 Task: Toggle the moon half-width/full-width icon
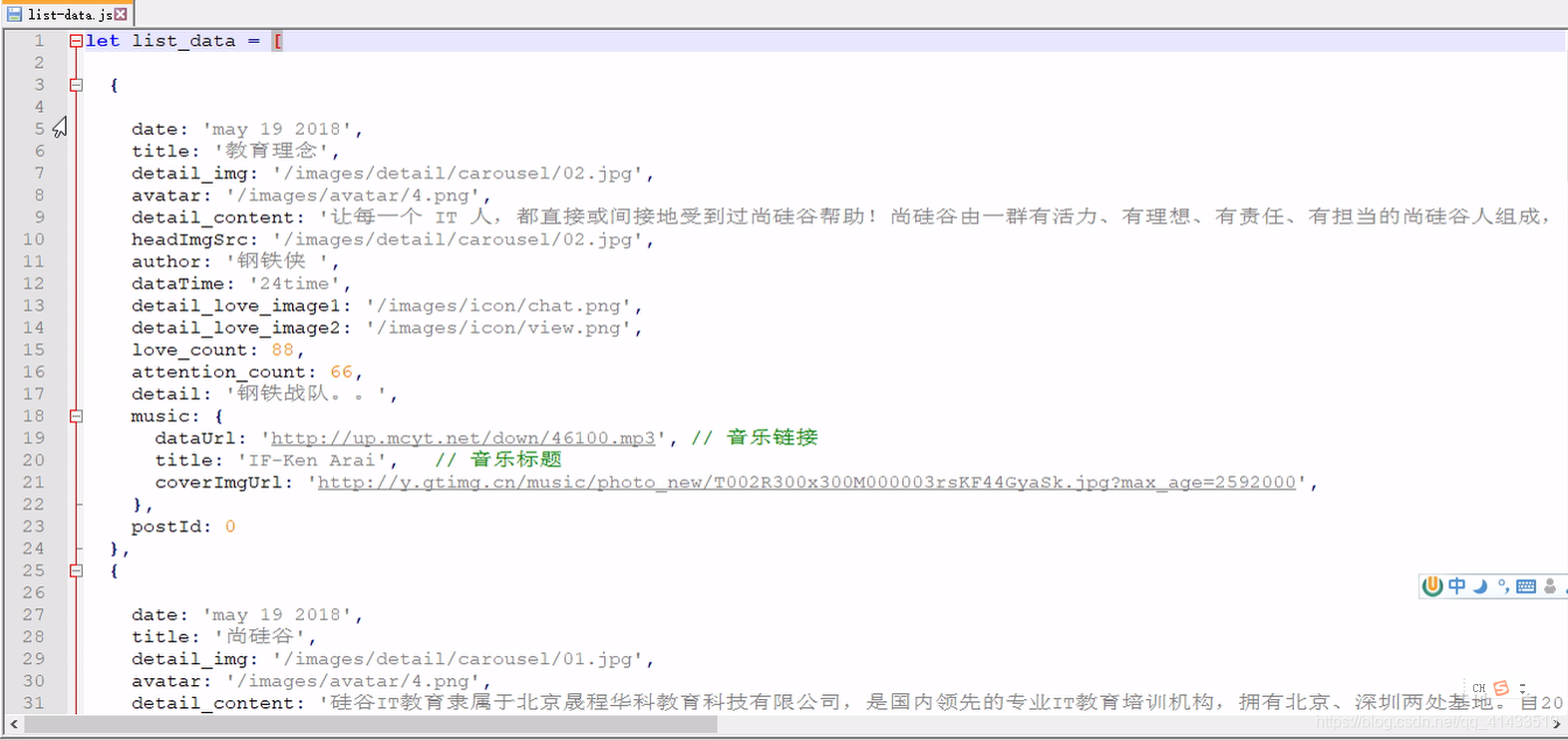click(1480, 586)
